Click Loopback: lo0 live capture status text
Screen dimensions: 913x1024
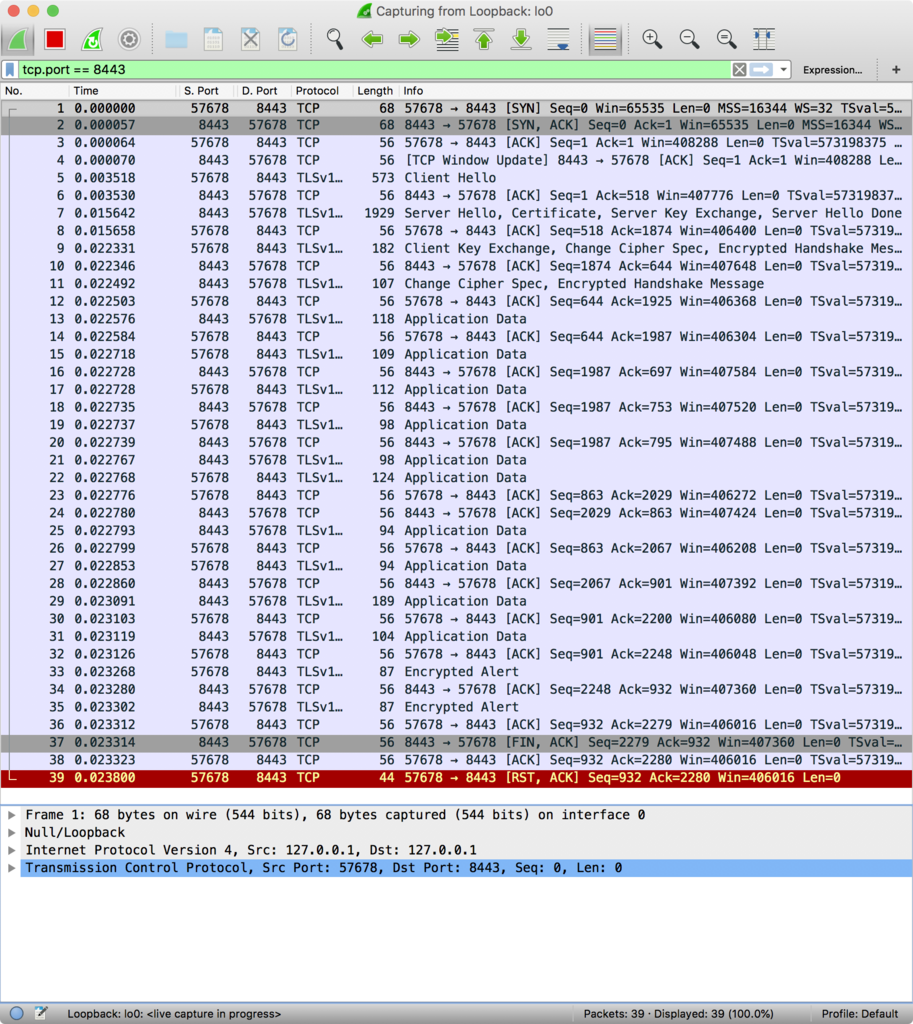[x=174, y=1014]
